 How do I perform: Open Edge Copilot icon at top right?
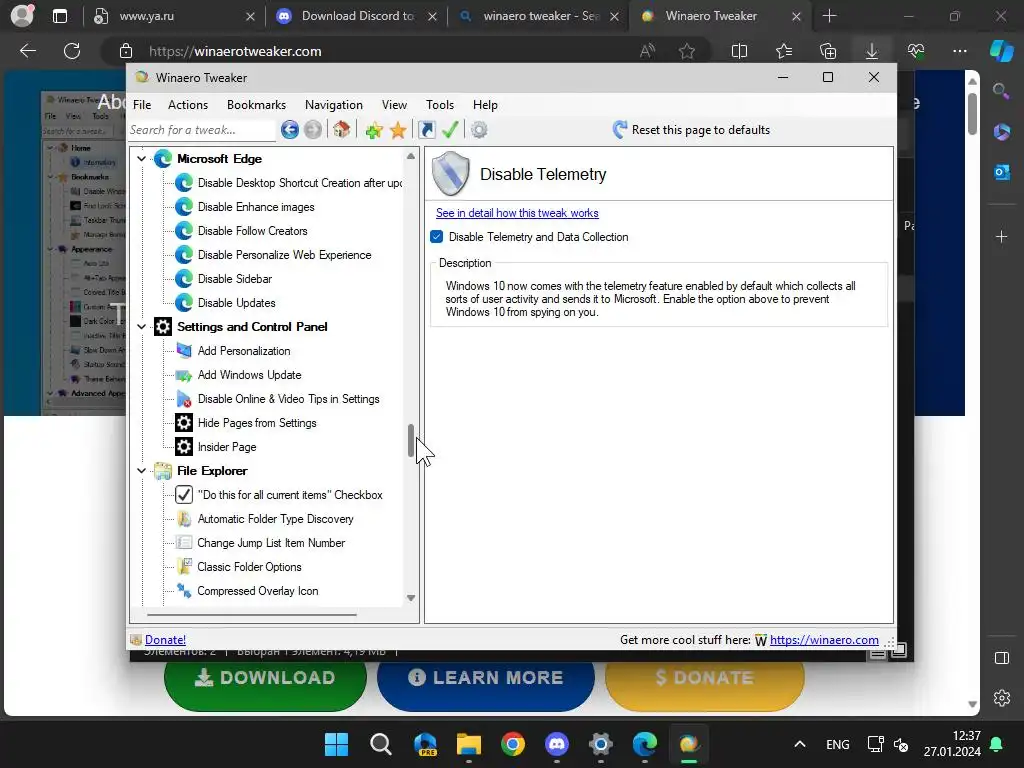pos(1001,51)
